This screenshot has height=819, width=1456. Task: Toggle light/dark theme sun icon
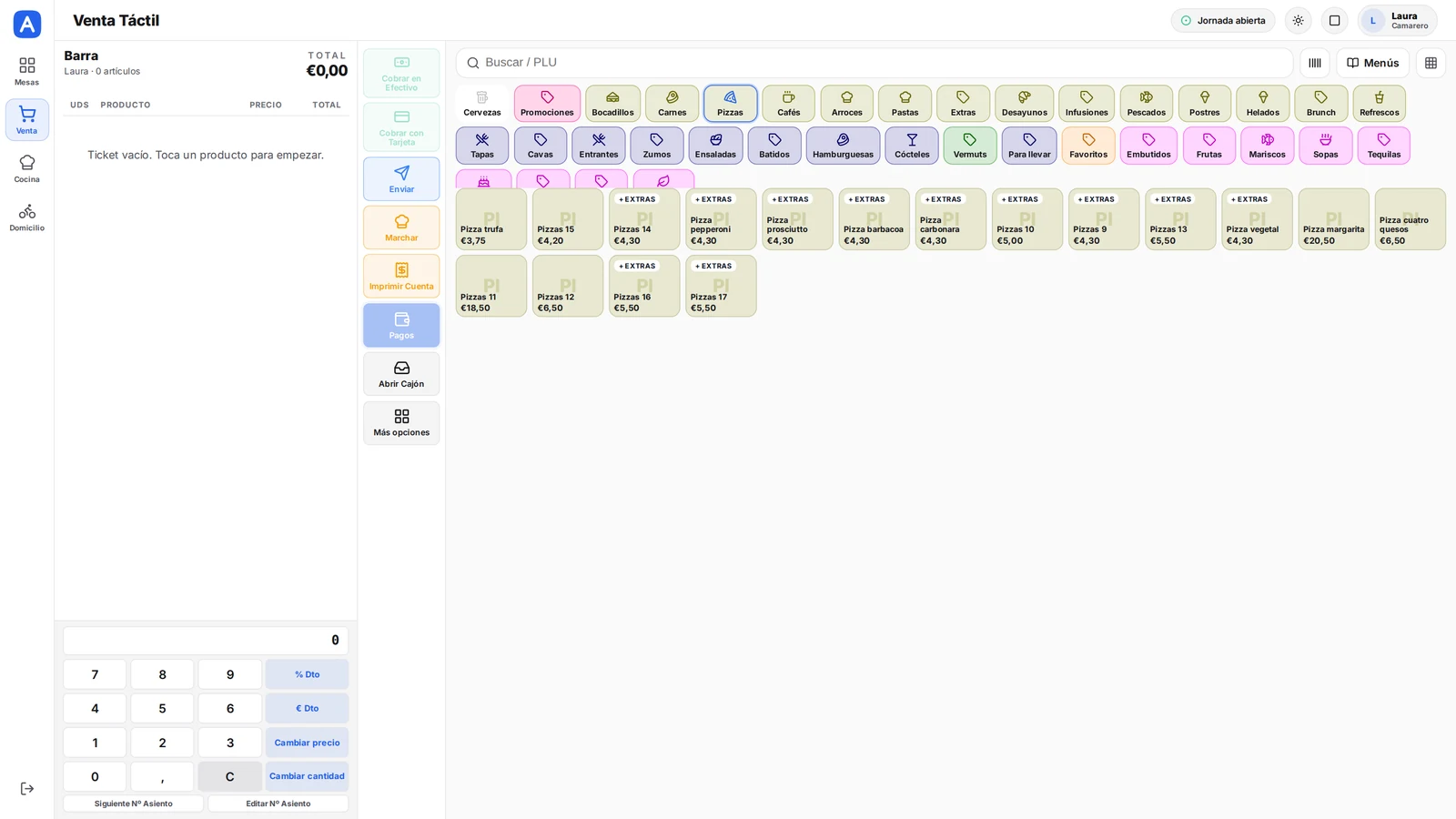pyautogui.click(x=1299, y=20)
